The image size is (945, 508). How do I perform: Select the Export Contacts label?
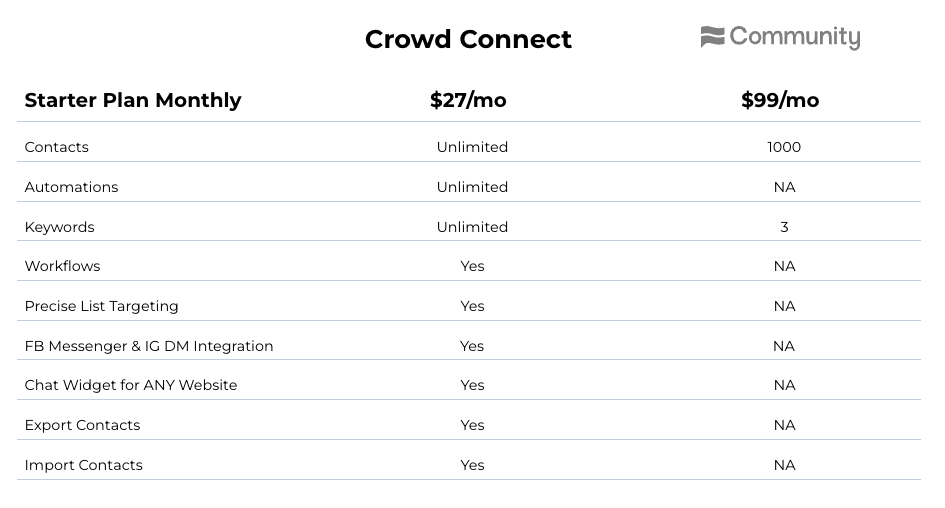tap(83, 425)
